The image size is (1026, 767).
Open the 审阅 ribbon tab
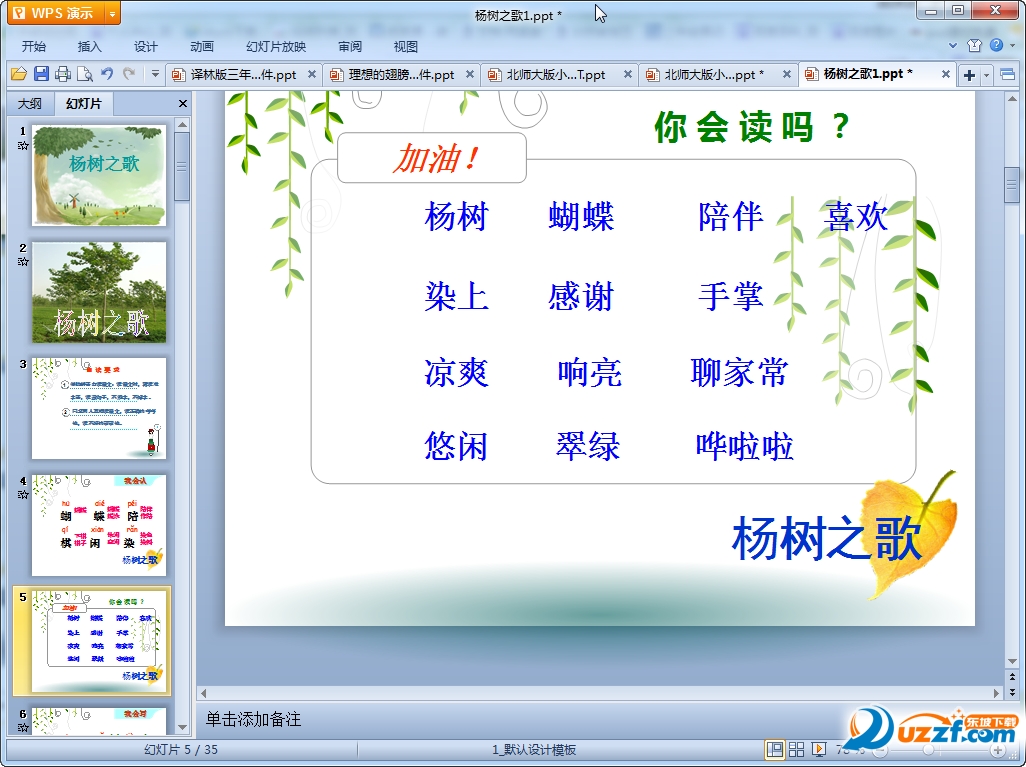coord(350,46)
